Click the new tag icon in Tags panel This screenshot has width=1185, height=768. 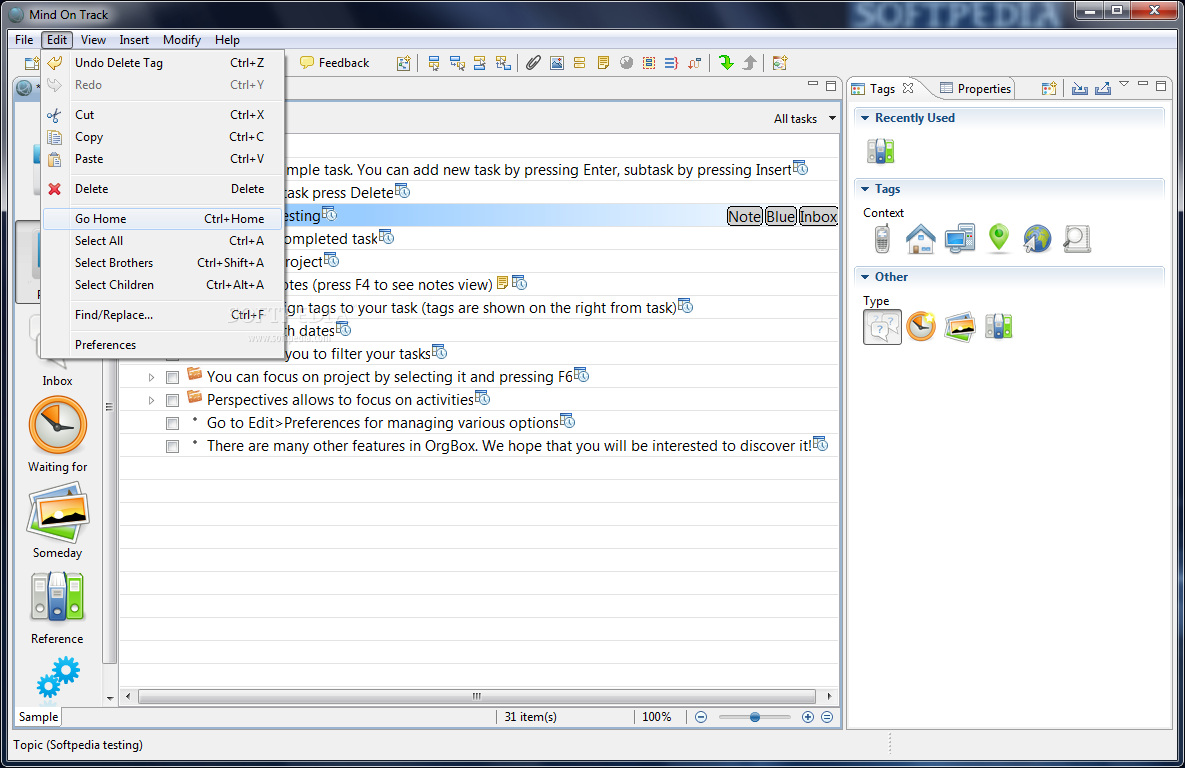[x=1049, y=88]
